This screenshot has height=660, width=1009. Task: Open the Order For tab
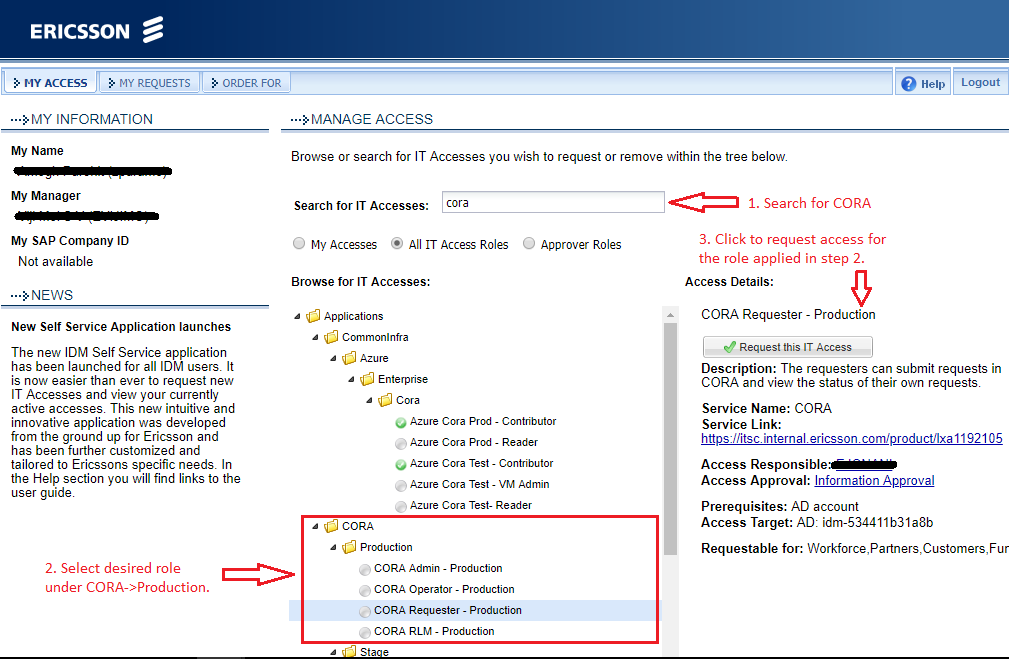pos(246,83)
